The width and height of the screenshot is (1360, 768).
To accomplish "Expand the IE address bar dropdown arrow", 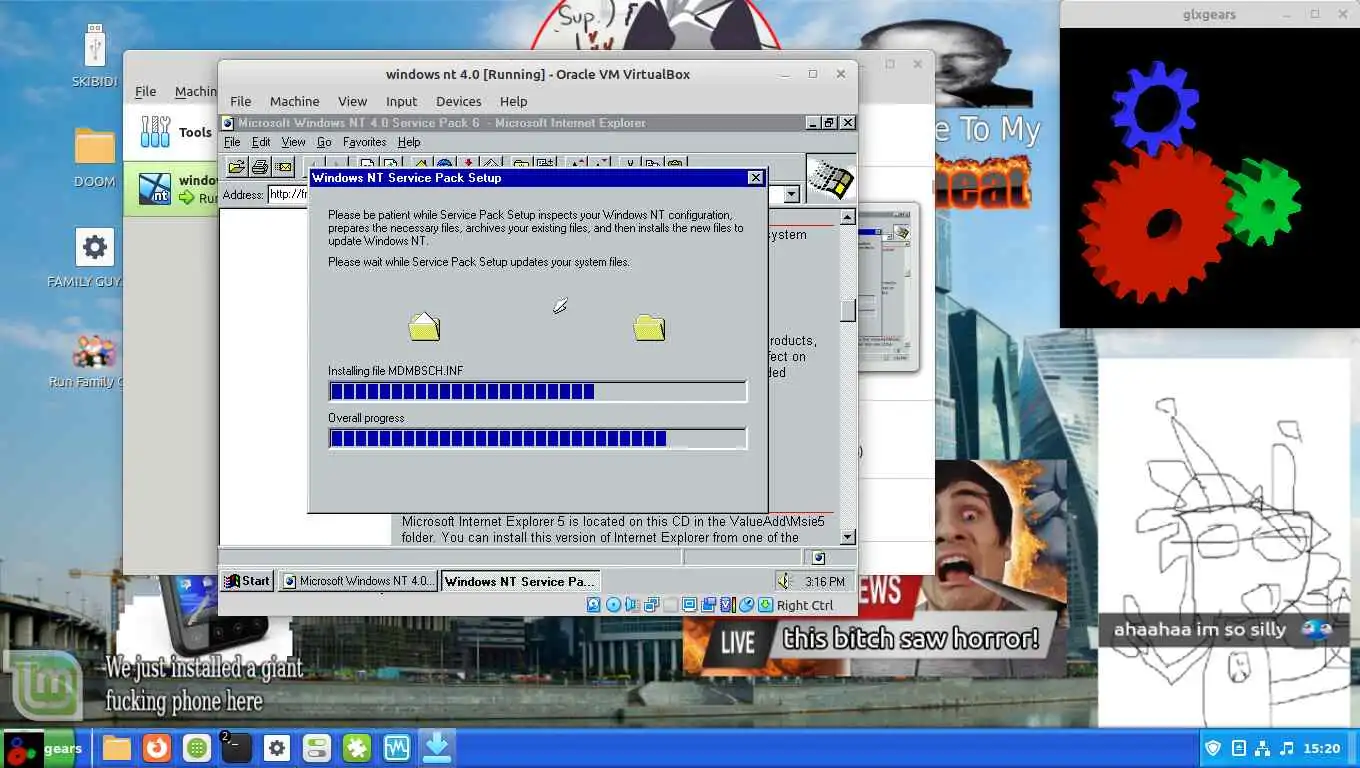I will pos(792,194).
